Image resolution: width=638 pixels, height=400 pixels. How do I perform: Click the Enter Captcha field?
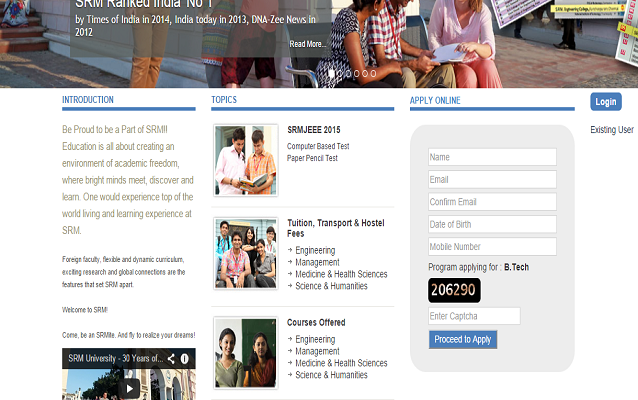pyautogui.click(x=474, y=316)
